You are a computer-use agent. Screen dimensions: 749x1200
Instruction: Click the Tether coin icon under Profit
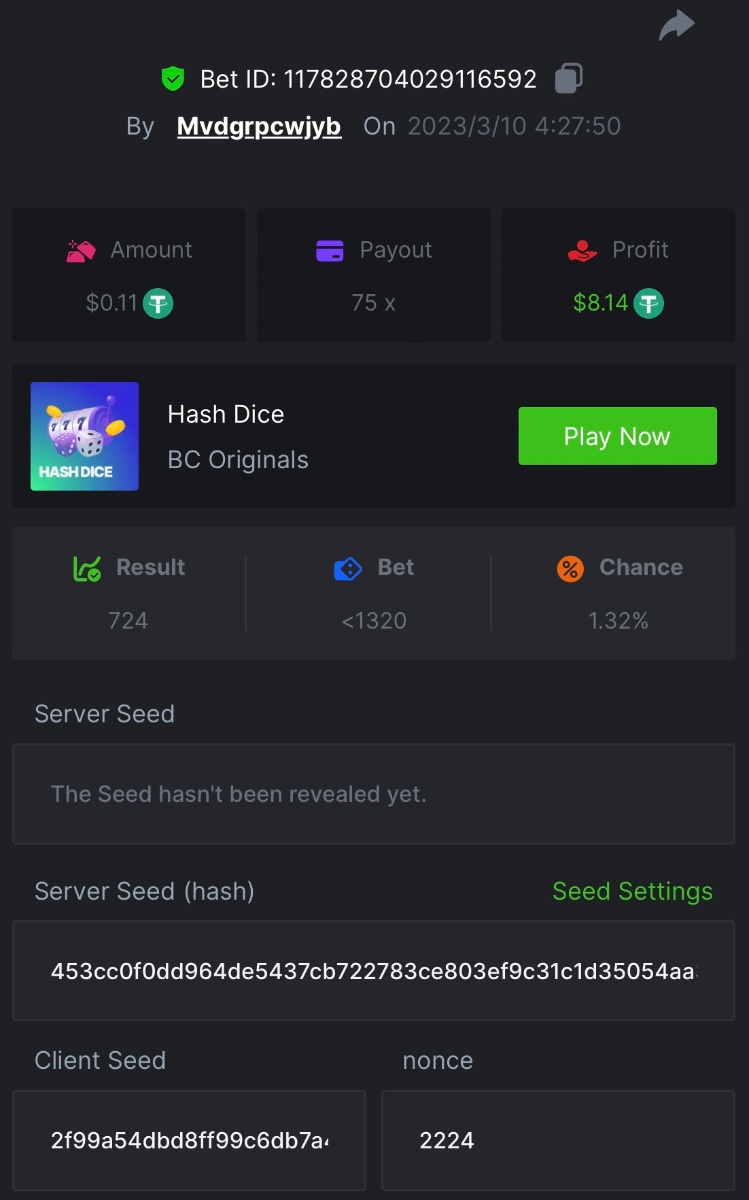pos(649,303)
